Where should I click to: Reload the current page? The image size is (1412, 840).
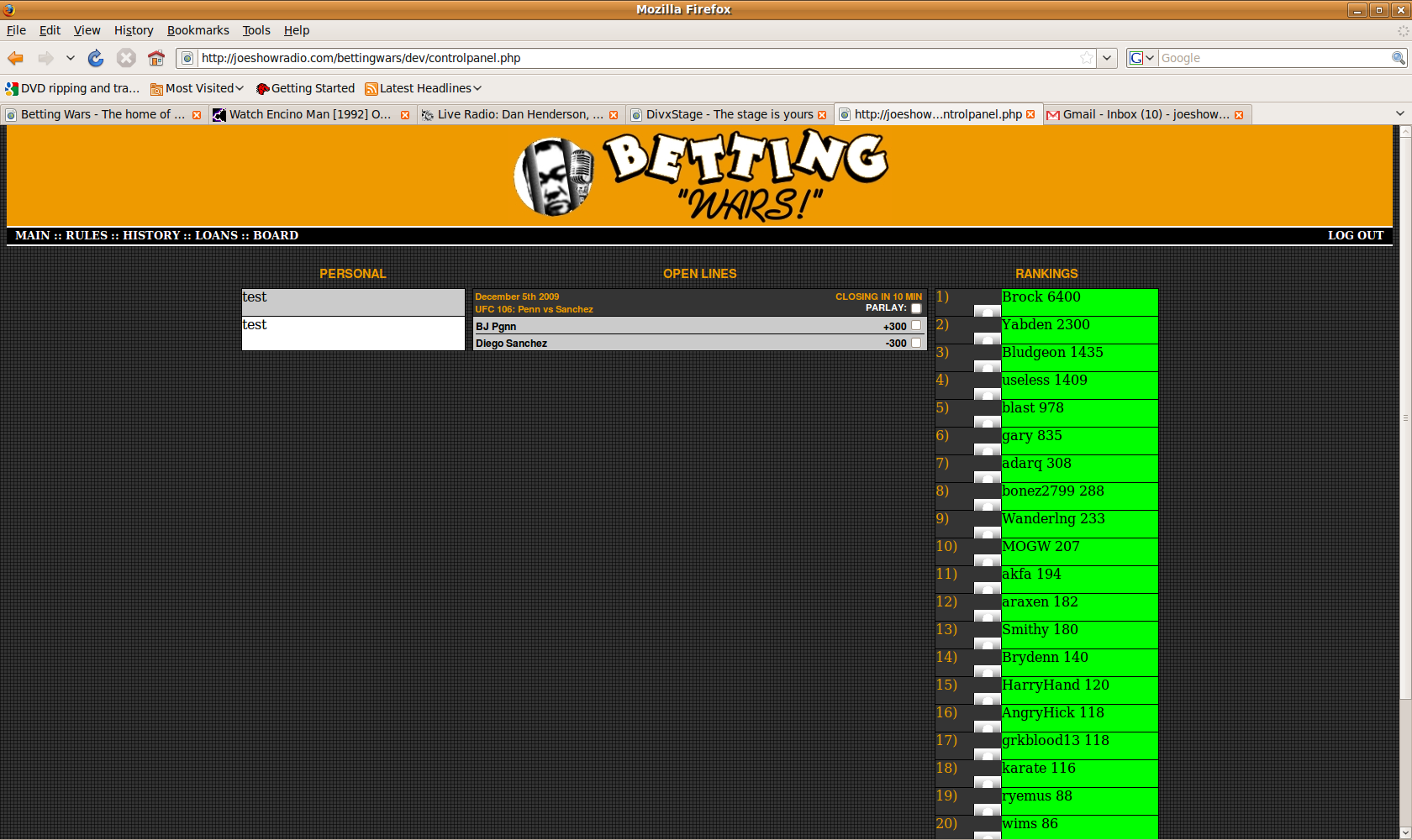pos(96,58)
